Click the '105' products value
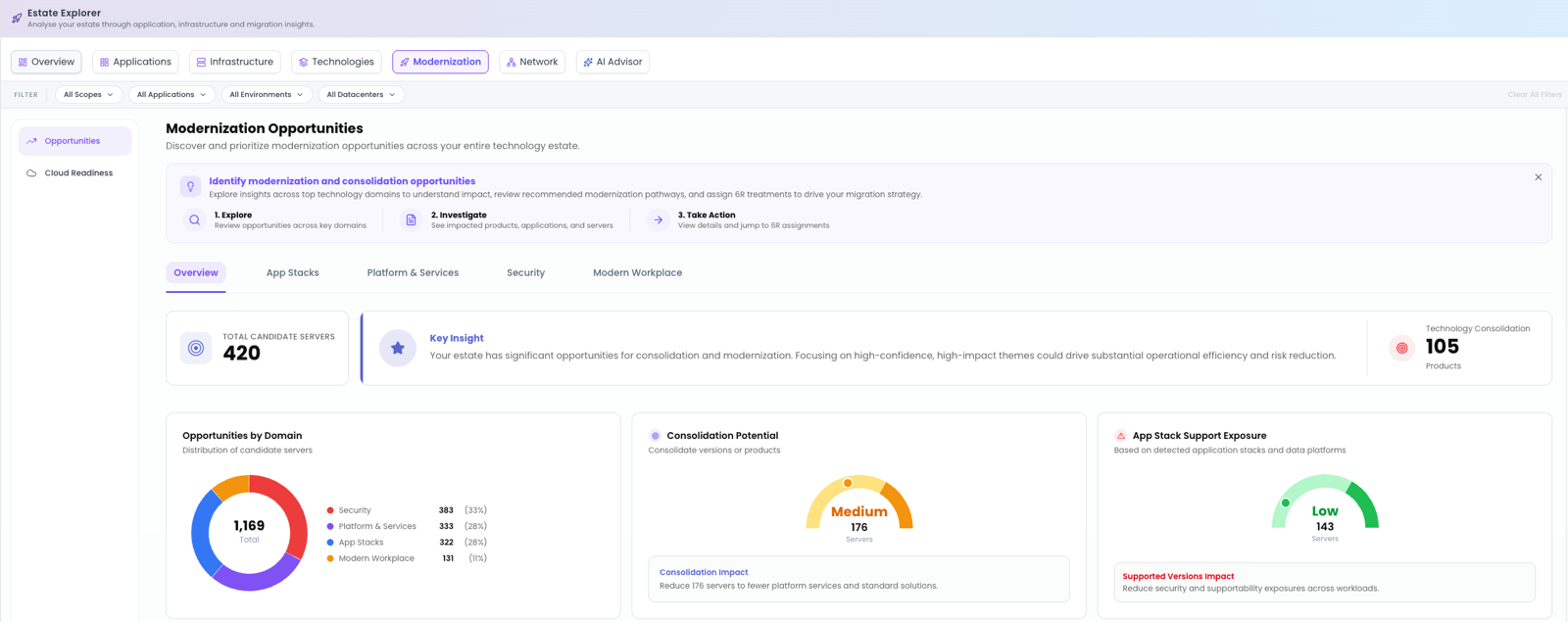The width and height of the screenshot is (1568, 622). (x=1443, y=347)
